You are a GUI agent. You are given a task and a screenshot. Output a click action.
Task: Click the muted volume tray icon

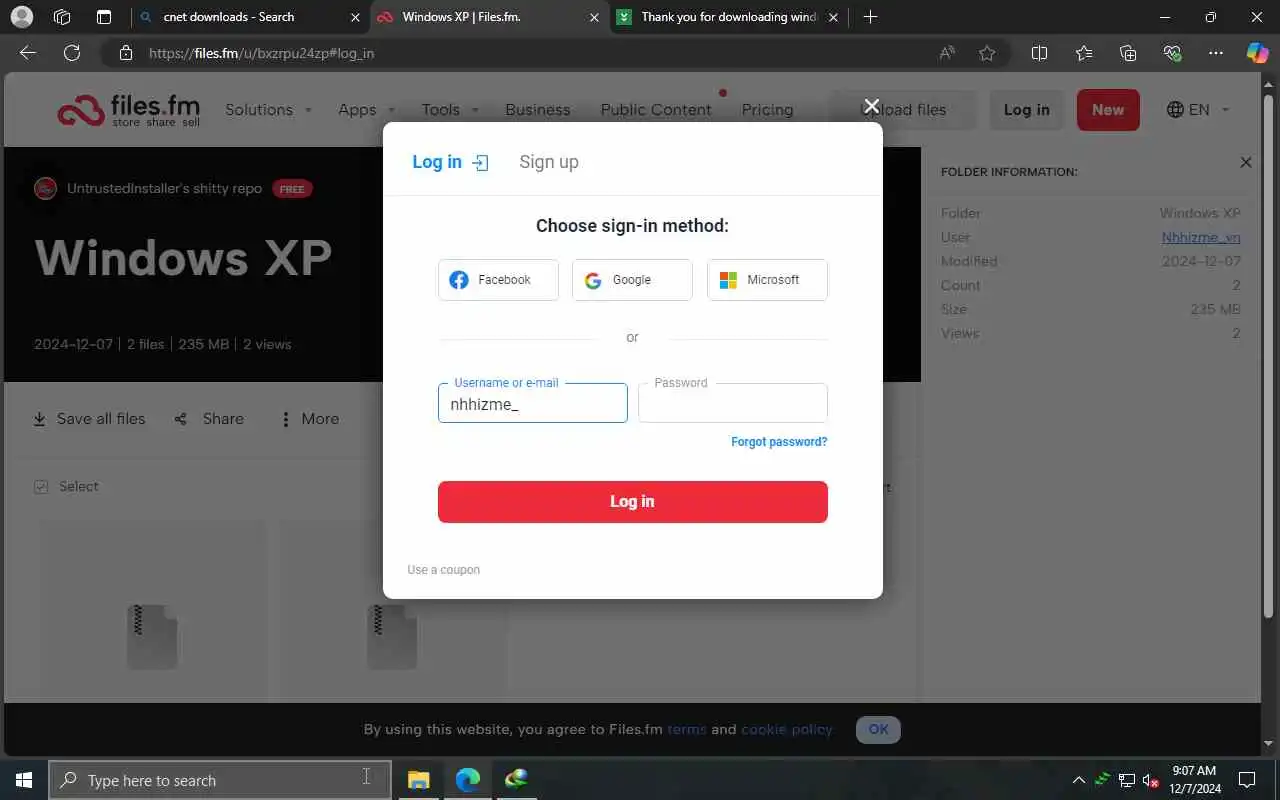tap(1150, 780)
